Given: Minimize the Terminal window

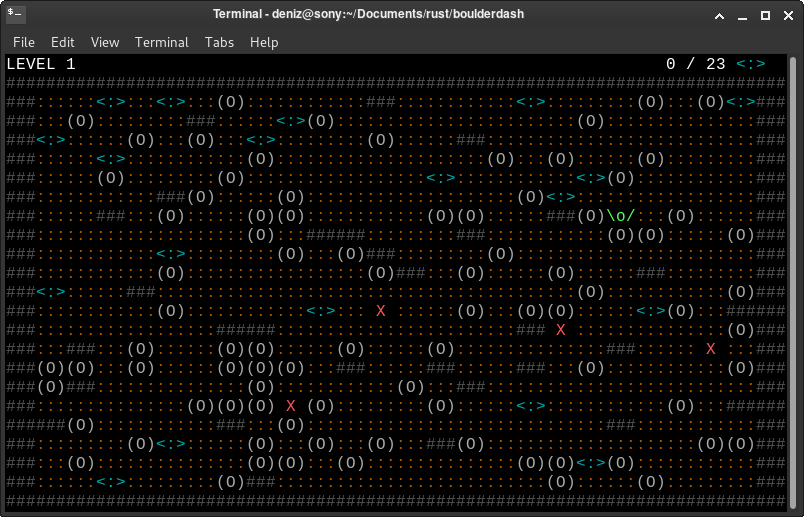Looking at the screenshot, I should click(741, 15).
